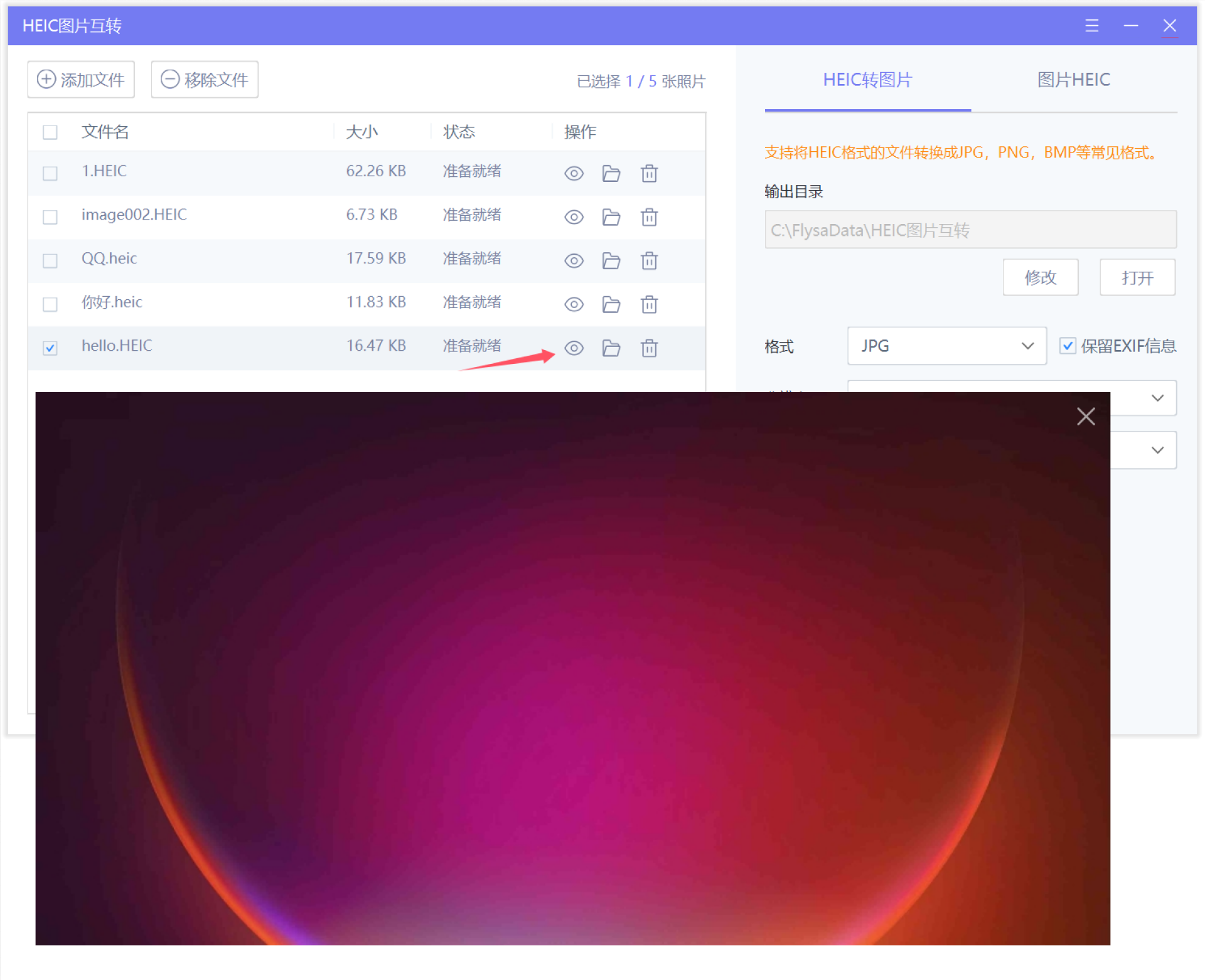1205x980 pixels.
Task: Switch to 图片HEIC tab
Action: pyautogui.click(x=1073, y=80)
